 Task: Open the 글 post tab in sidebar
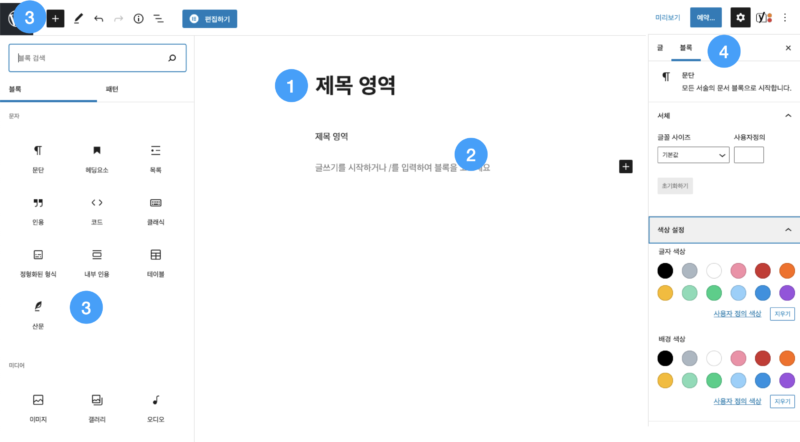pos(660,47)
